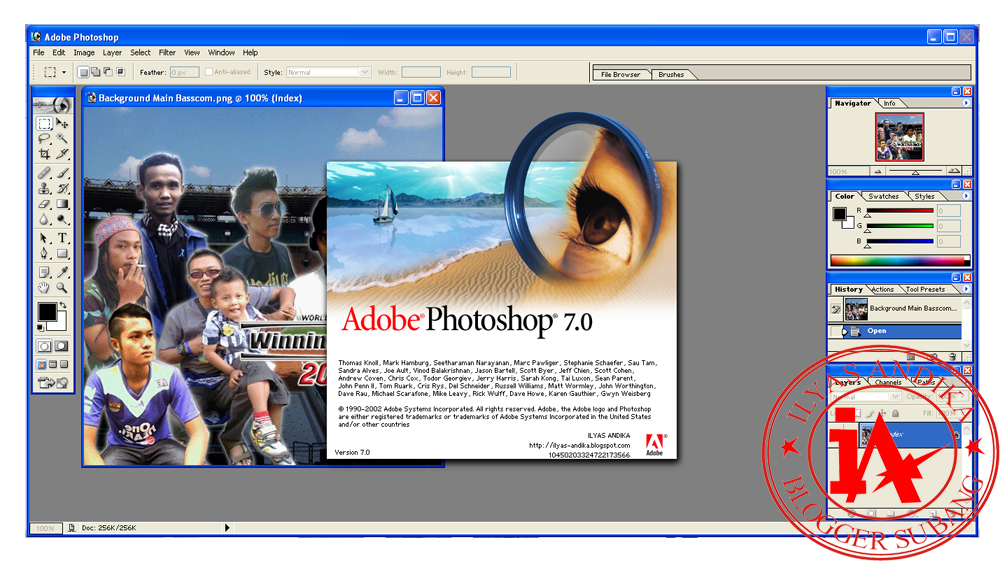This screenshot has width=1000, height=561.
Task: Swap foreground and background colors arrow
Action: pos(62,306)
